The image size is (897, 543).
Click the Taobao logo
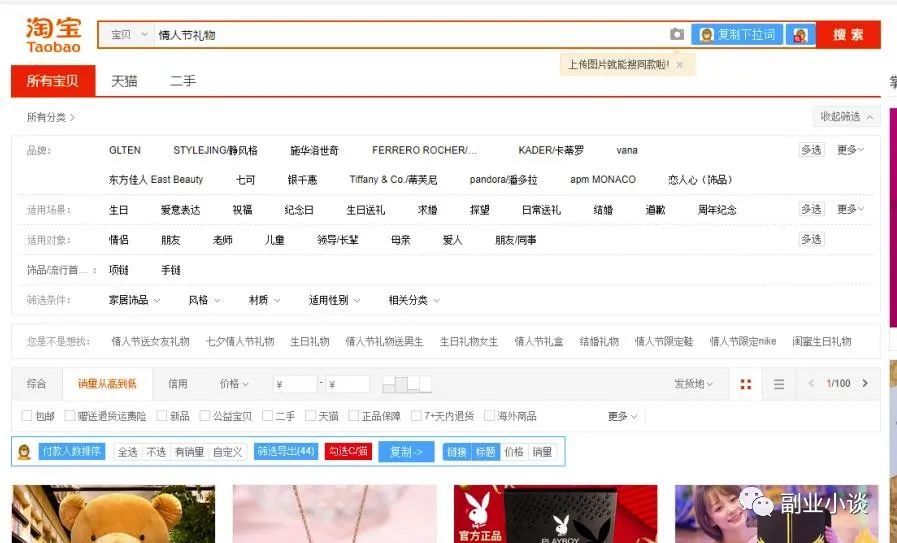(53, 35)
